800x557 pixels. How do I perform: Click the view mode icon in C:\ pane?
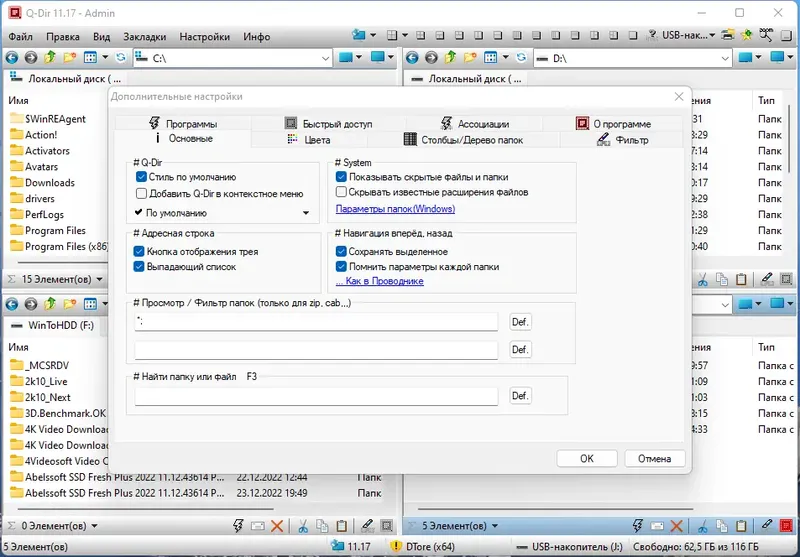[90, 58]
